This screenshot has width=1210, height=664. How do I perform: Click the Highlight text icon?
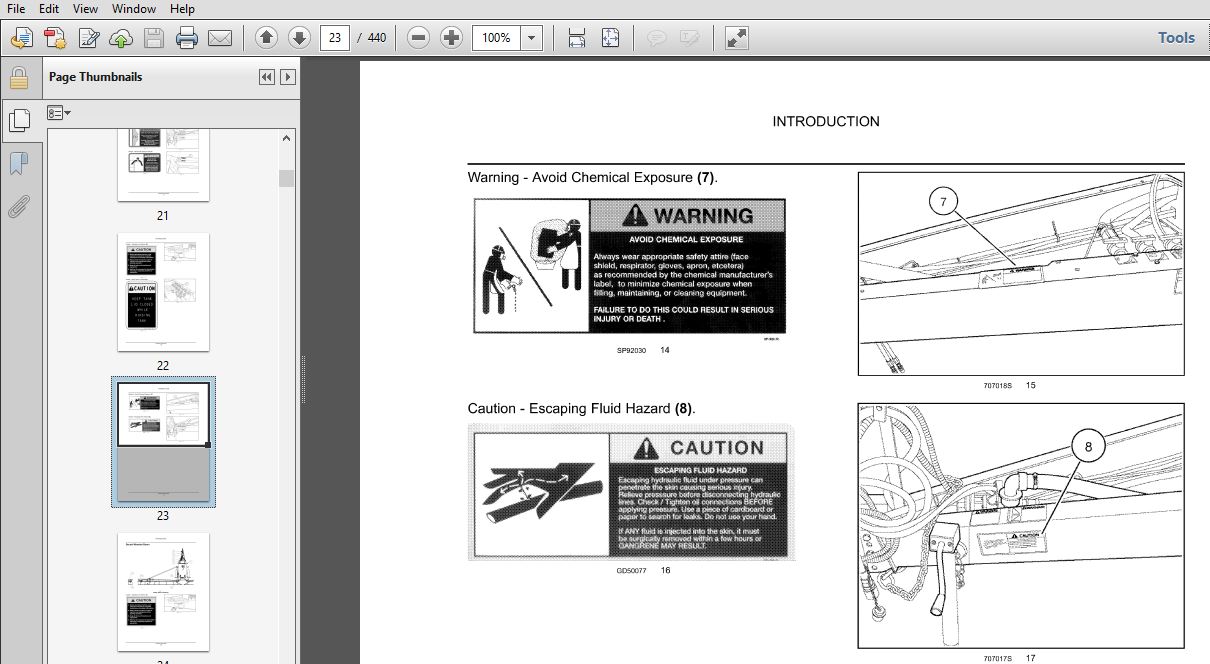[689, 38]
